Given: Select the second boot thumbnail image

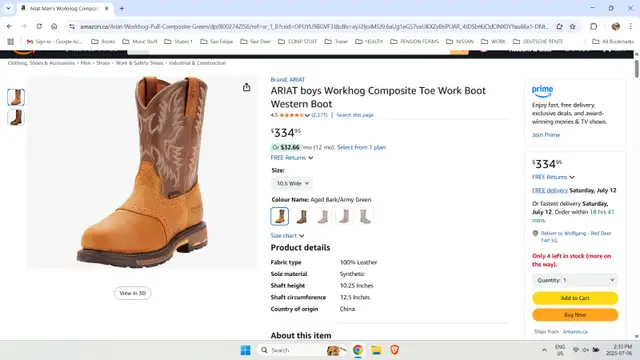Looking at the screenshot, I should (16, 118).
